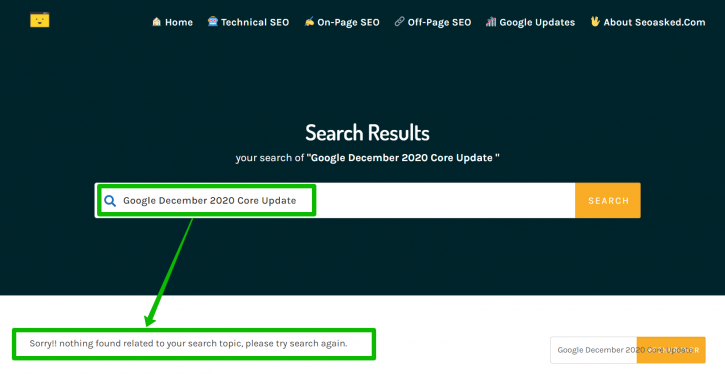The image size is (725, 374).
Task: Click the sidebar search input field
Action: [594, 350]
